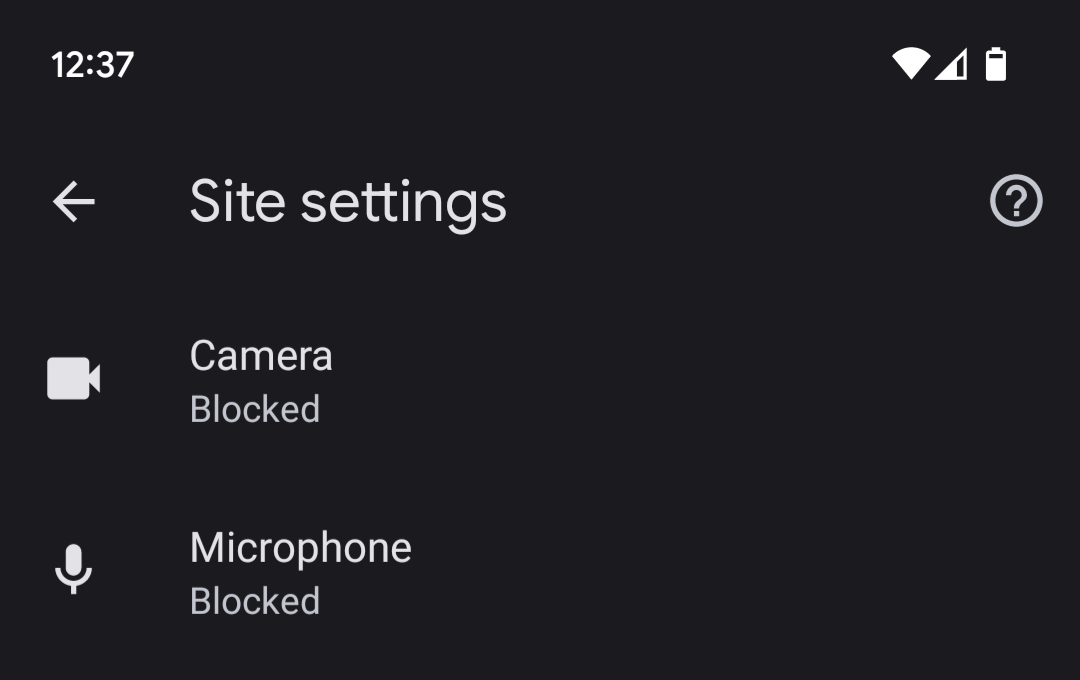The width and height of the screenshot is (1080, 680).
Task: Click the "Site settings" page title
Action: [348, 202]
